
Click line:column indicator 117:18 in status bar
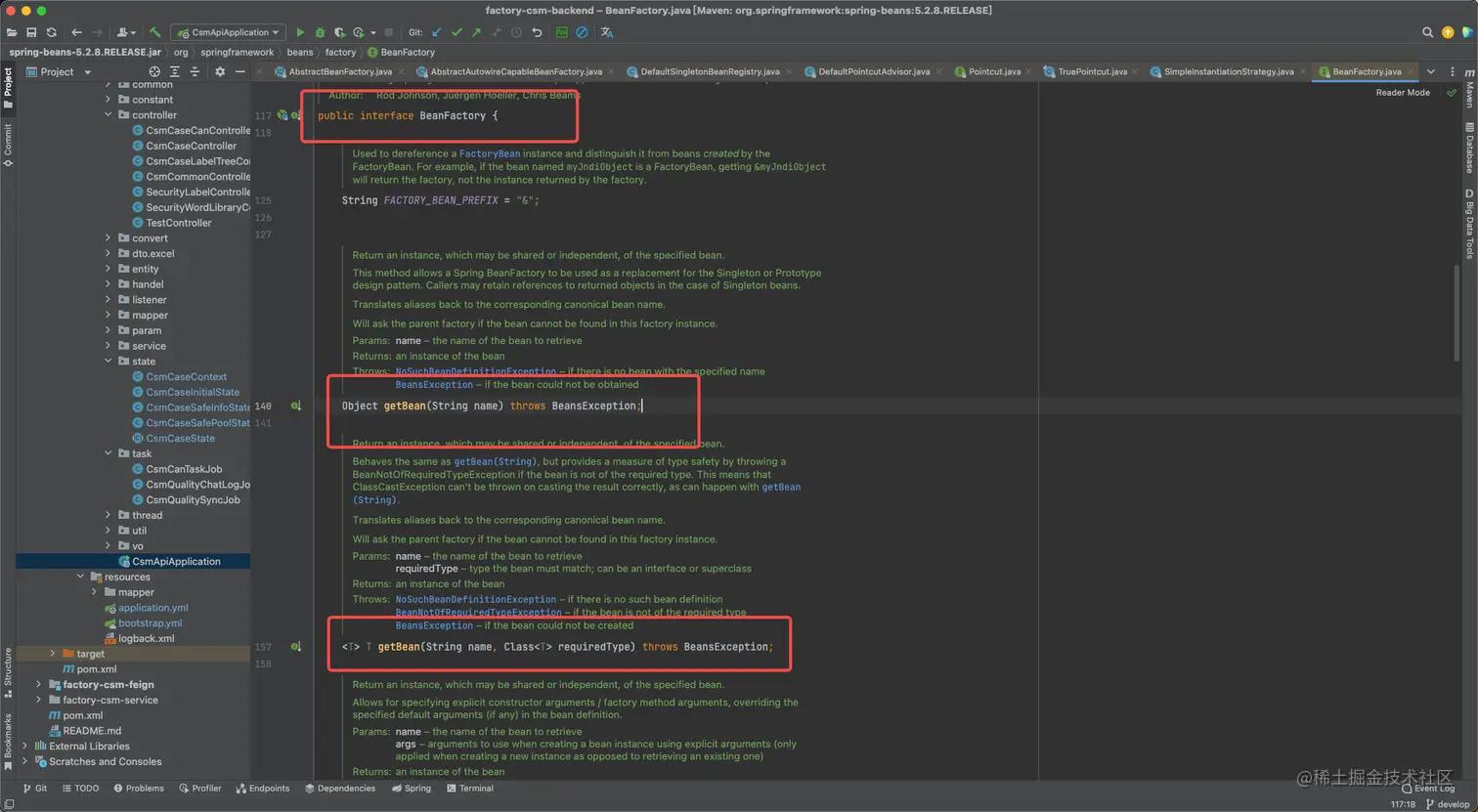pos(1403,804)
